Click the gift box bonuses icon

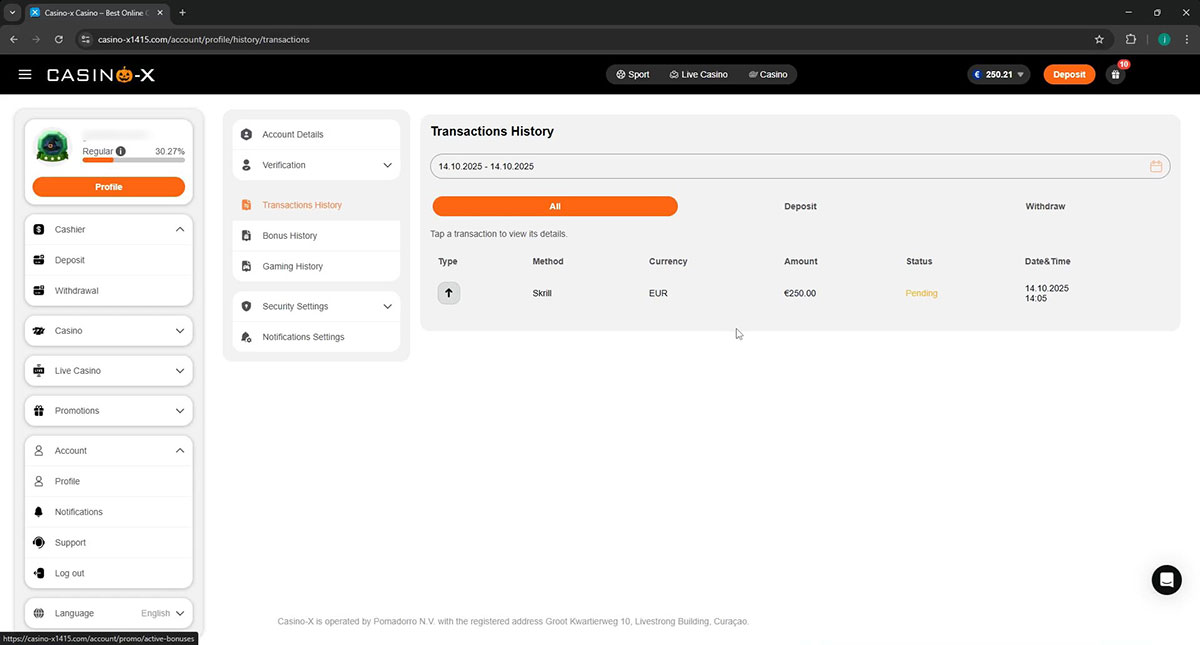[x=1116, y=75]
